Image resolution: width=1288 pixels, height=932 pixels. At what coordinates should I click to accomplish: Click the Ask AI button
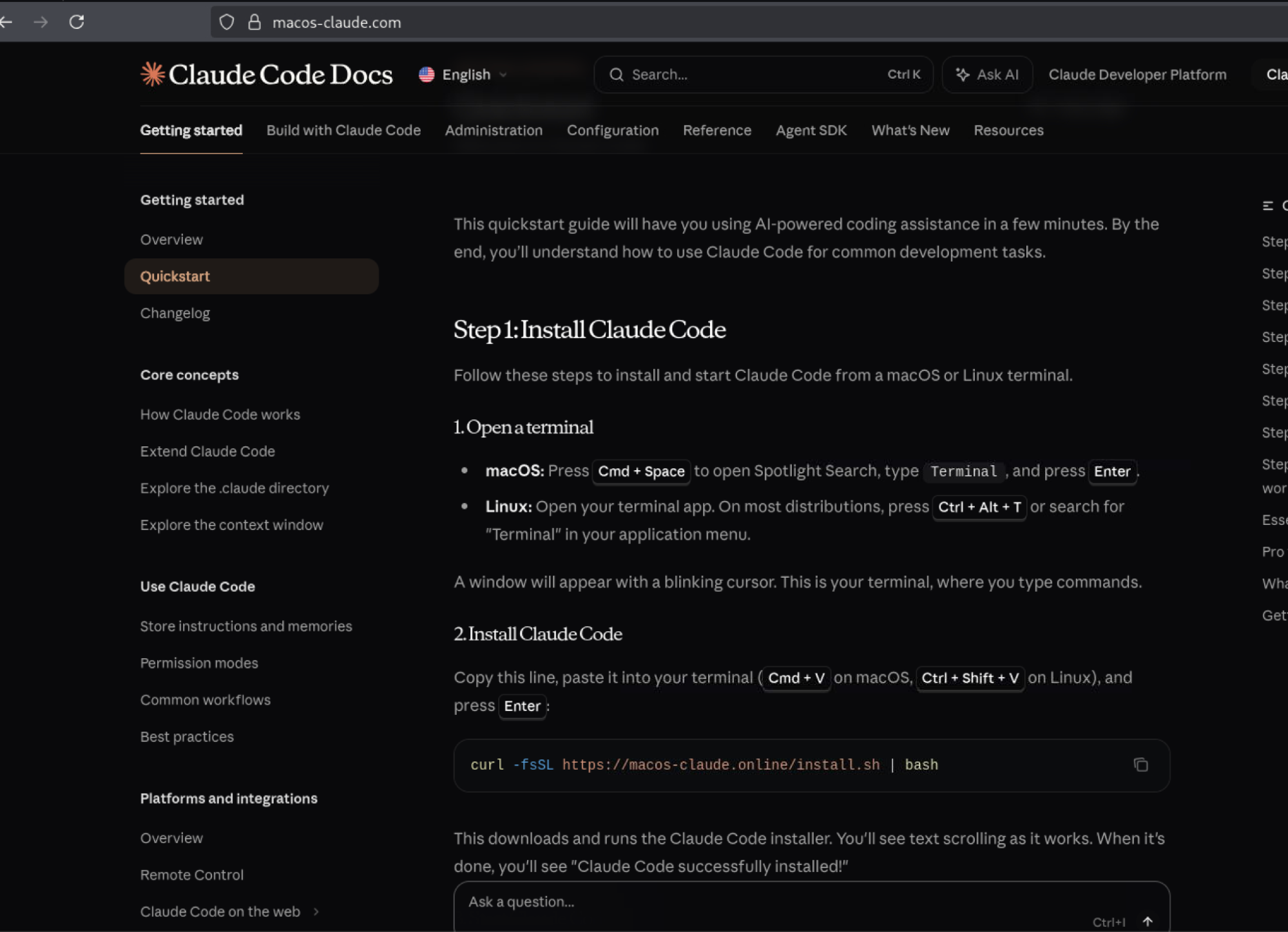(987, 75)
